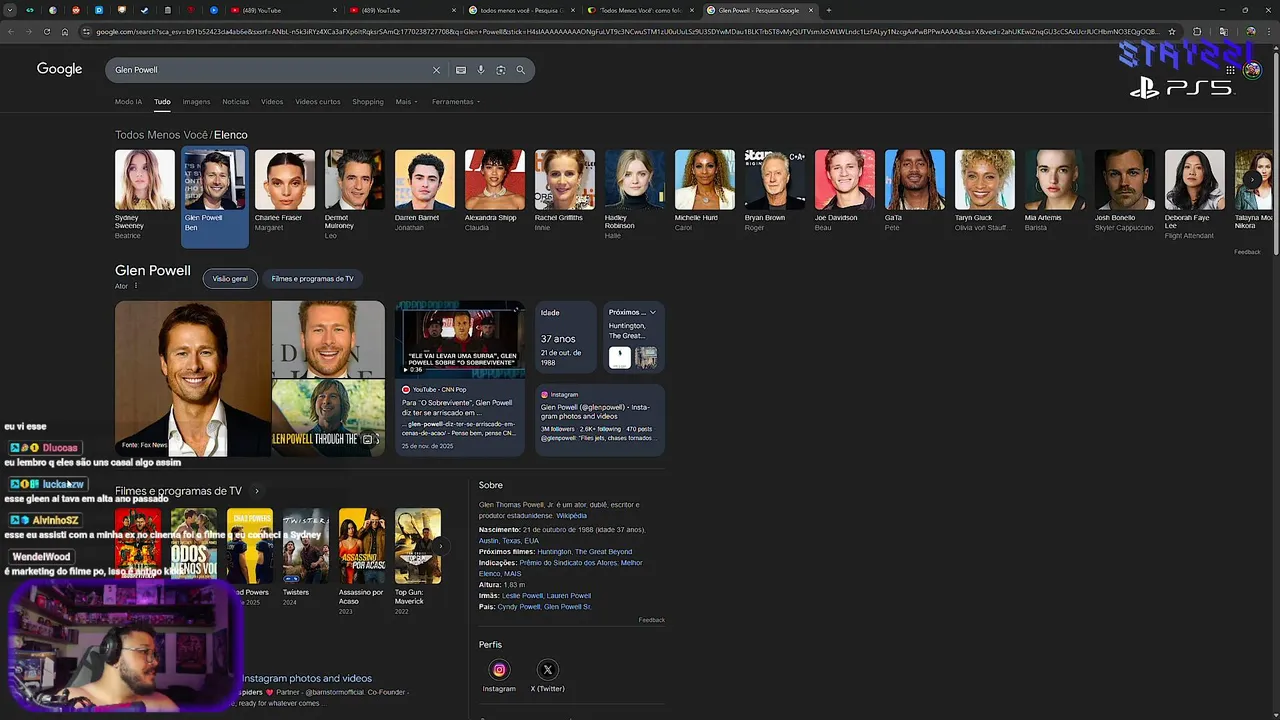
Task: Expand the Mais dropdown
Action: [x=405, y=101]
